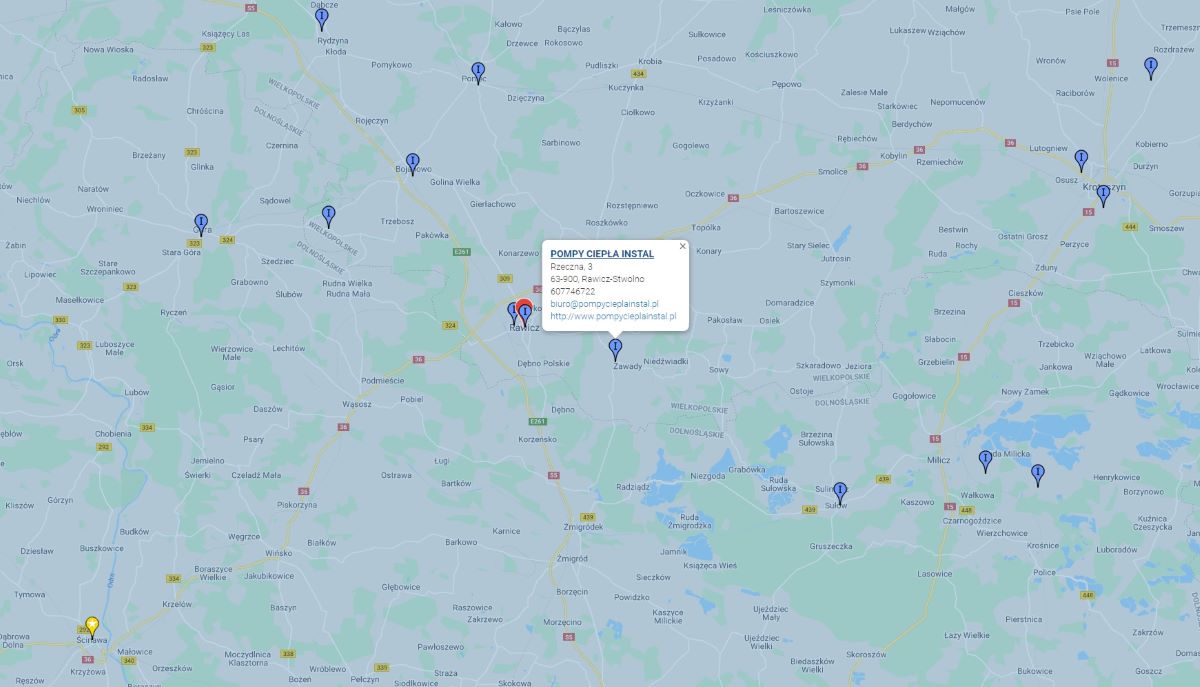
Task: Click the blue pin at Sułów
Action: (x=840, y=493)
